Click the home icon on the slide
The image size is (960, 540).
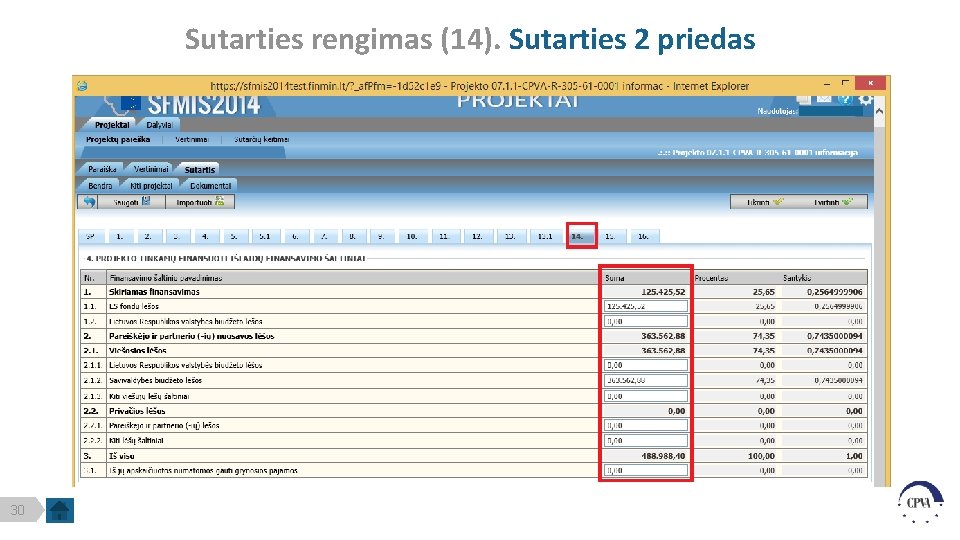tap(59, 510)
